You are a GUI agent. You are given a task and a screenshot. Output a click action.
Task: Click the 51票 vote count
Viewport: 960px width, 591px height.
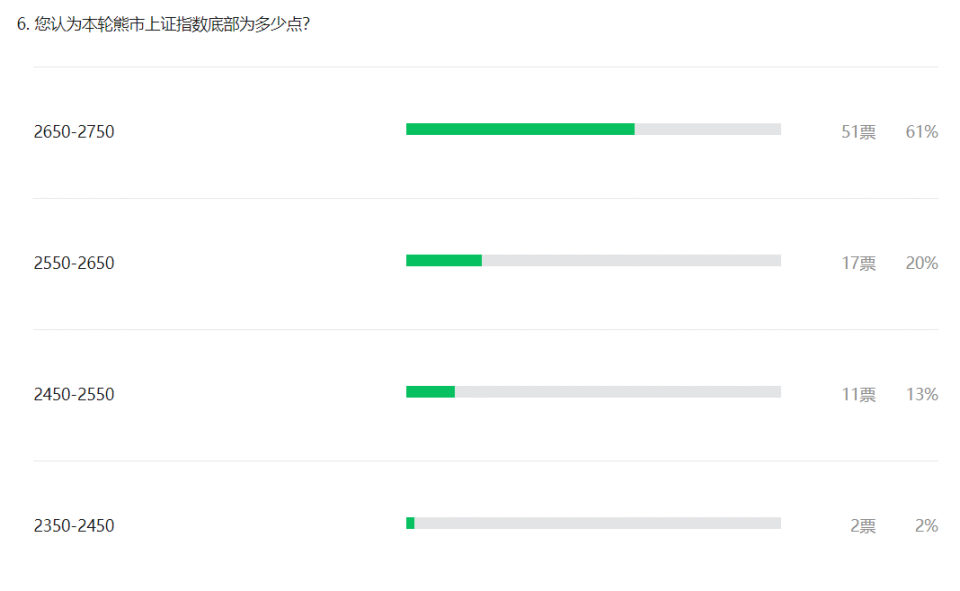tap(858, 132)
